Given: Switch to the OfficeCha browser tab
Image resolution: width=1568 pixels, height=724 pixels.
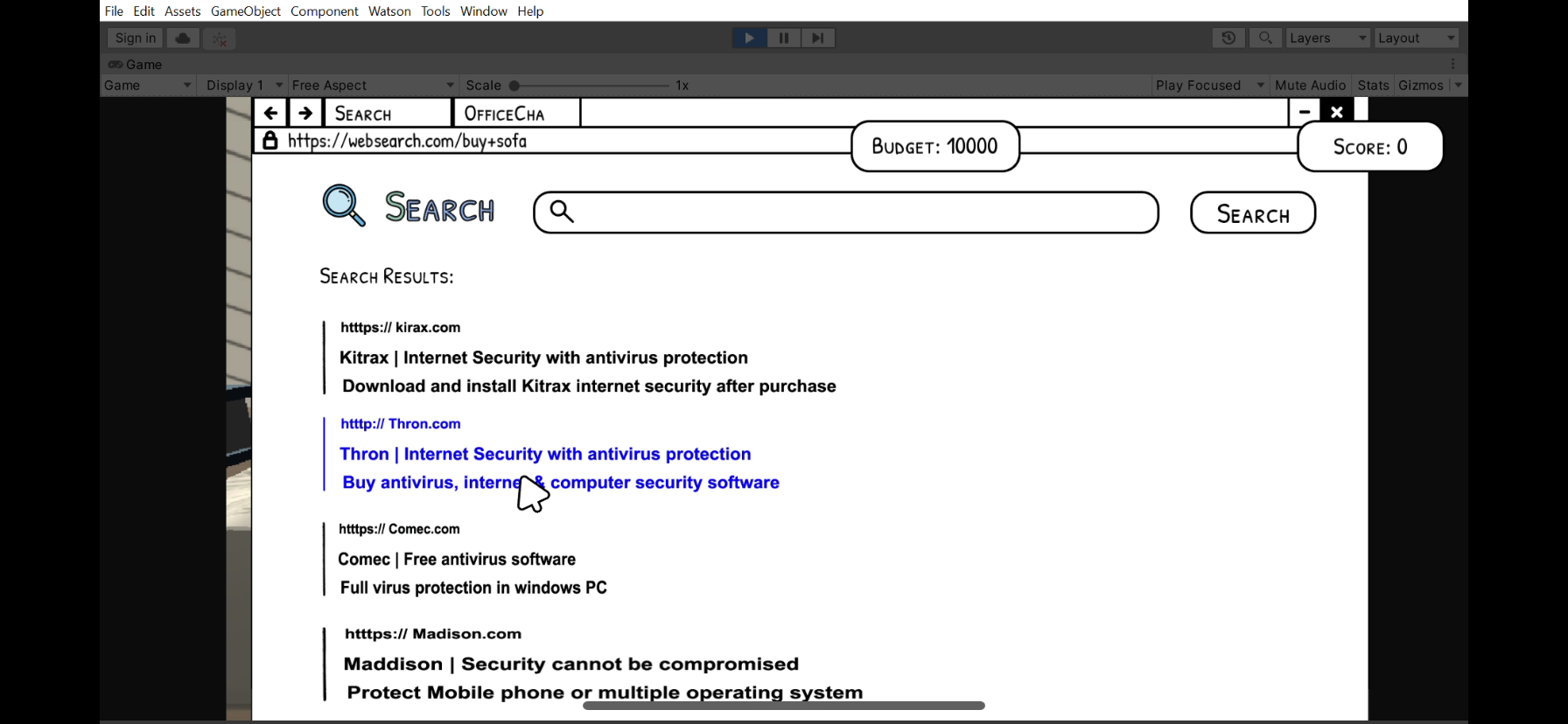Looking at the screenshot, I should 516,113.
